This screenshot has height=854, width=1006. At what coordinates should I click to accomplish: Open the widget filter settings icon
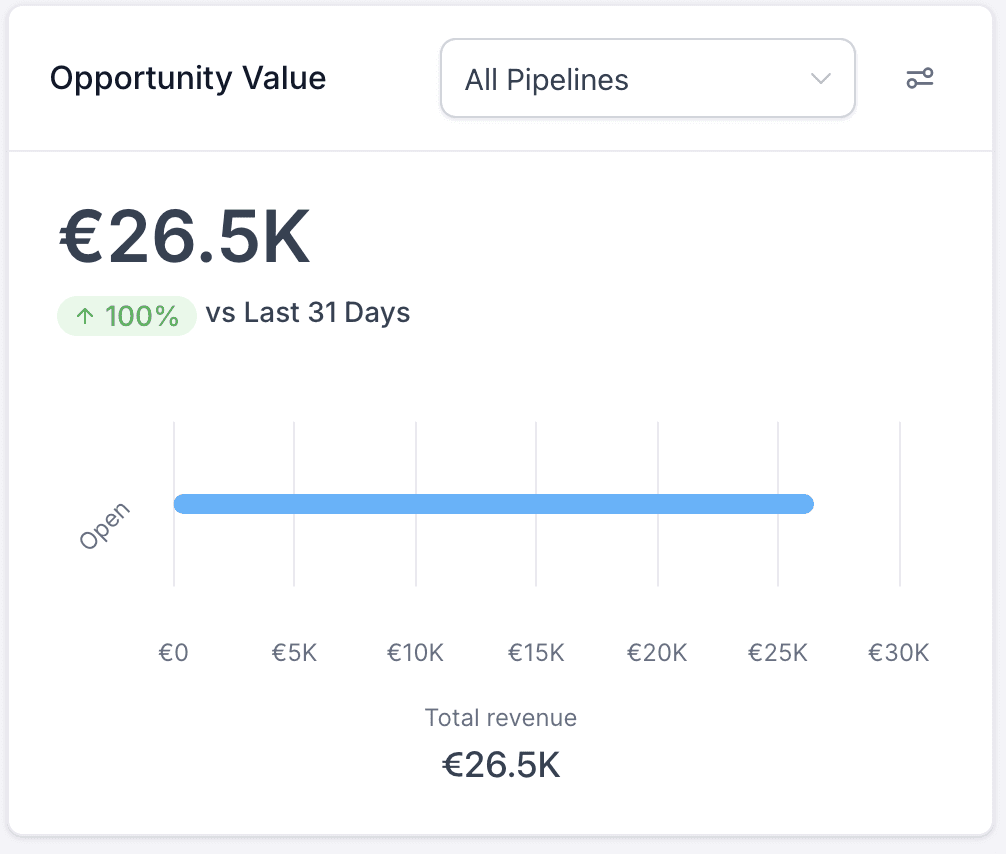click(x=920, y=79)
